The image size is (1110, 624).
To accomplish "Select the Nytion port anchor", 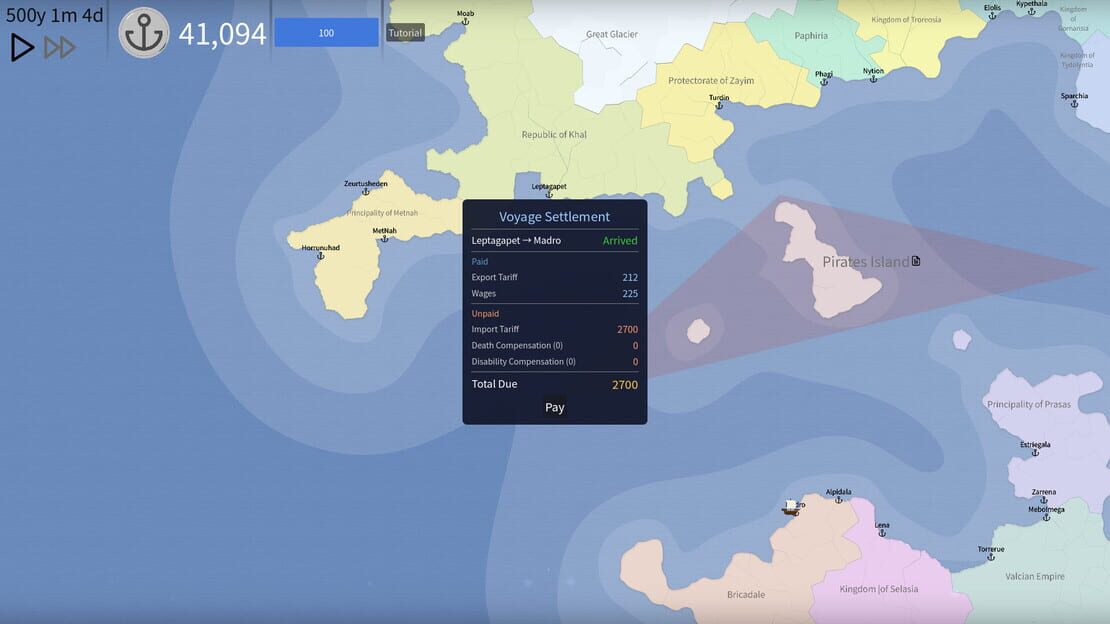I will pyautogui.click(x=873, y=79).
